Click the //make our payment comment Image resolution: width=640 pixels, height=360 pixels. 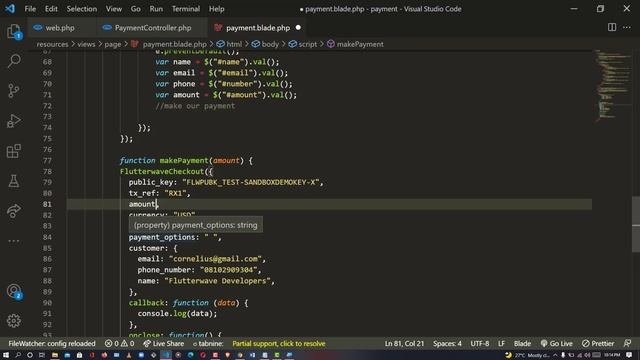pyautogui.click(x=195, y=106)
